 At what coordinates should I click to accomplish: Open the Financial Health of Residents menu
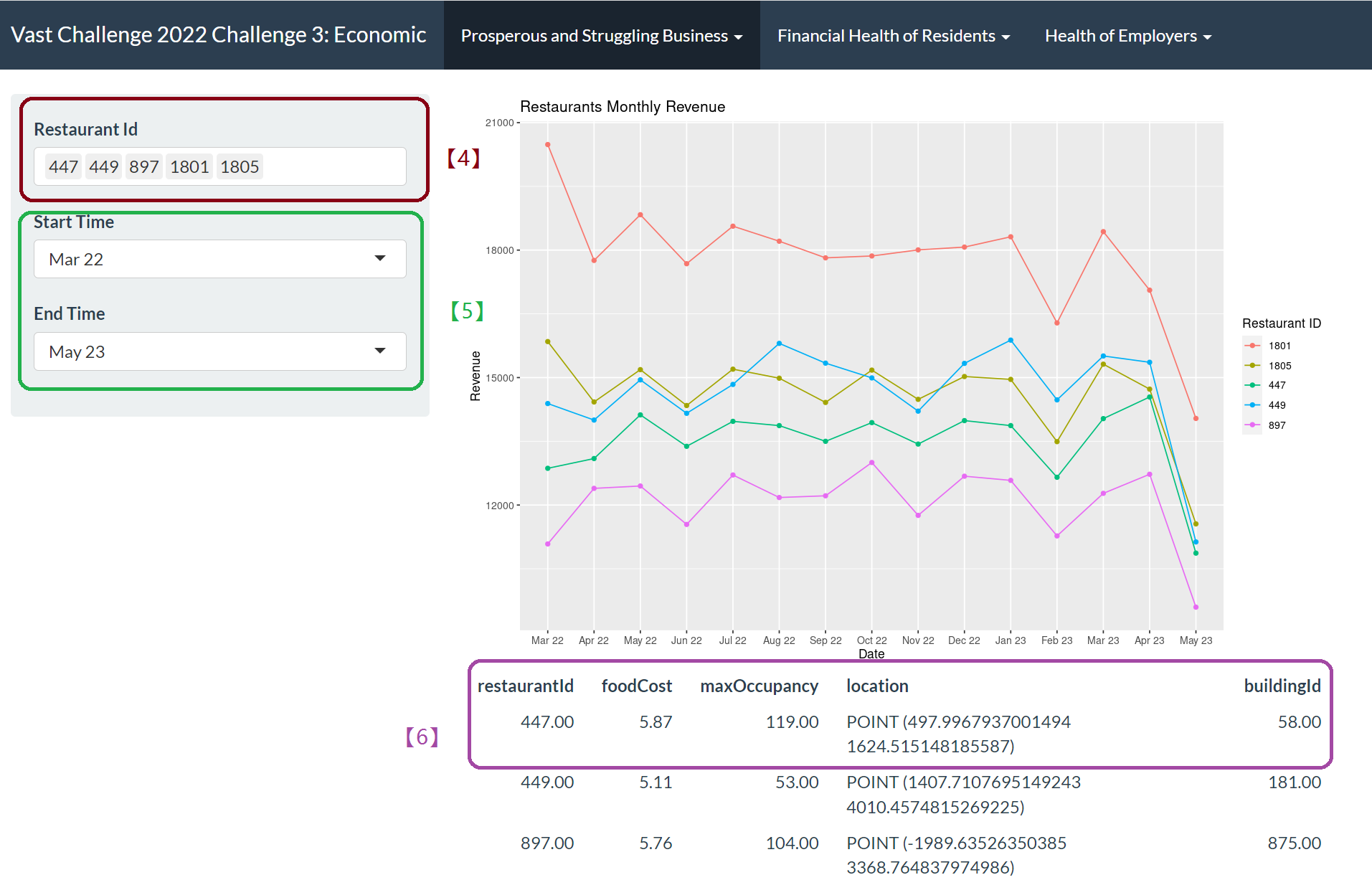[x=893, y=36]
